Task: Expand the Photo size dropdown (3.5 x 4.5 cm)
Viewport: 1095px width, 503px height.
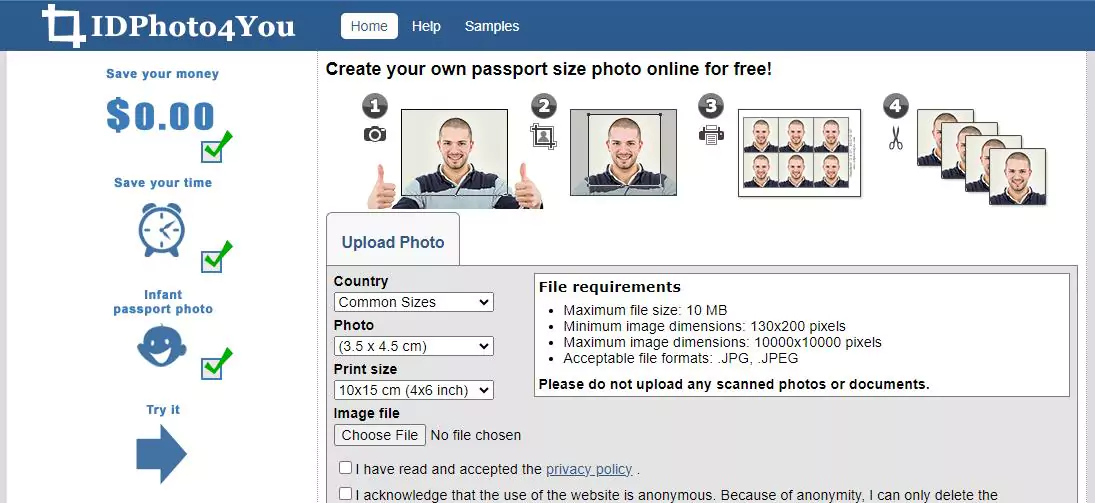Action: coord(413,347)
